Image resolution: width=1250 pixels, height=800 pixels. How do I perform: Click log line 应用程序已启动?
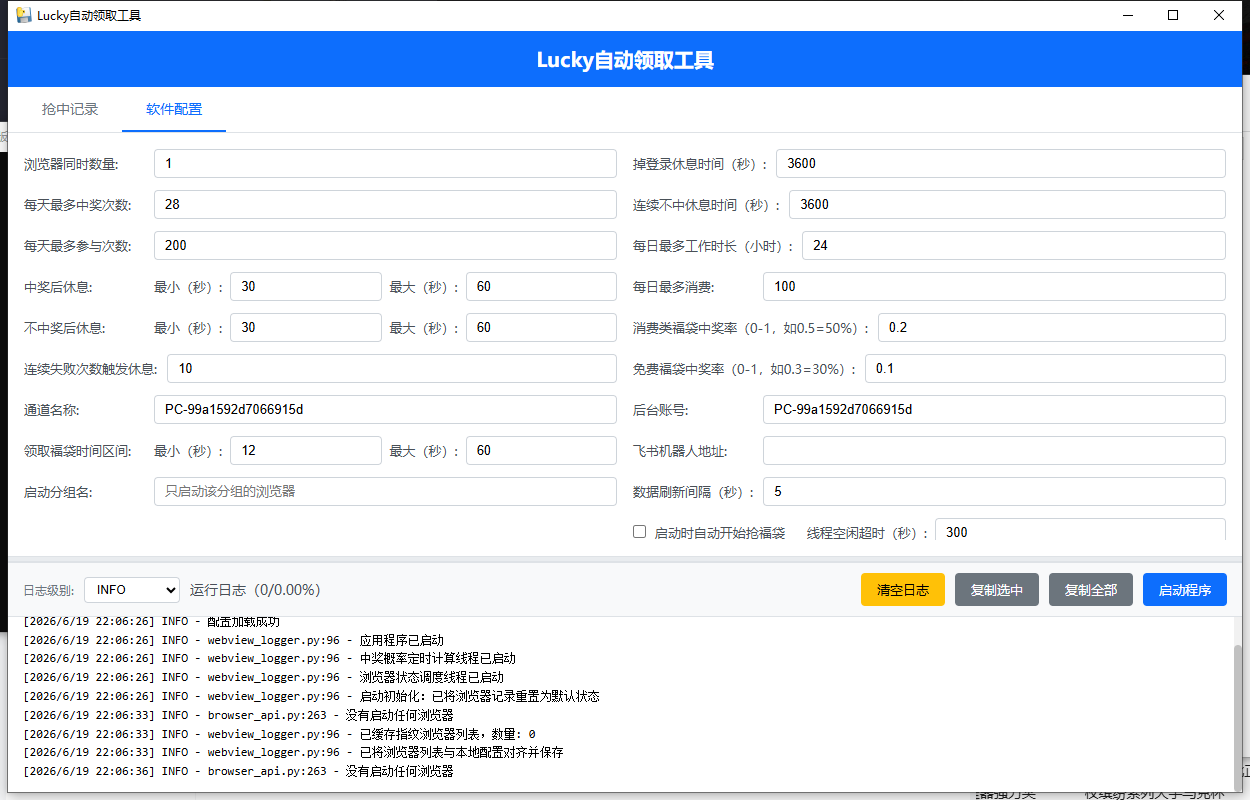point(234,640)
